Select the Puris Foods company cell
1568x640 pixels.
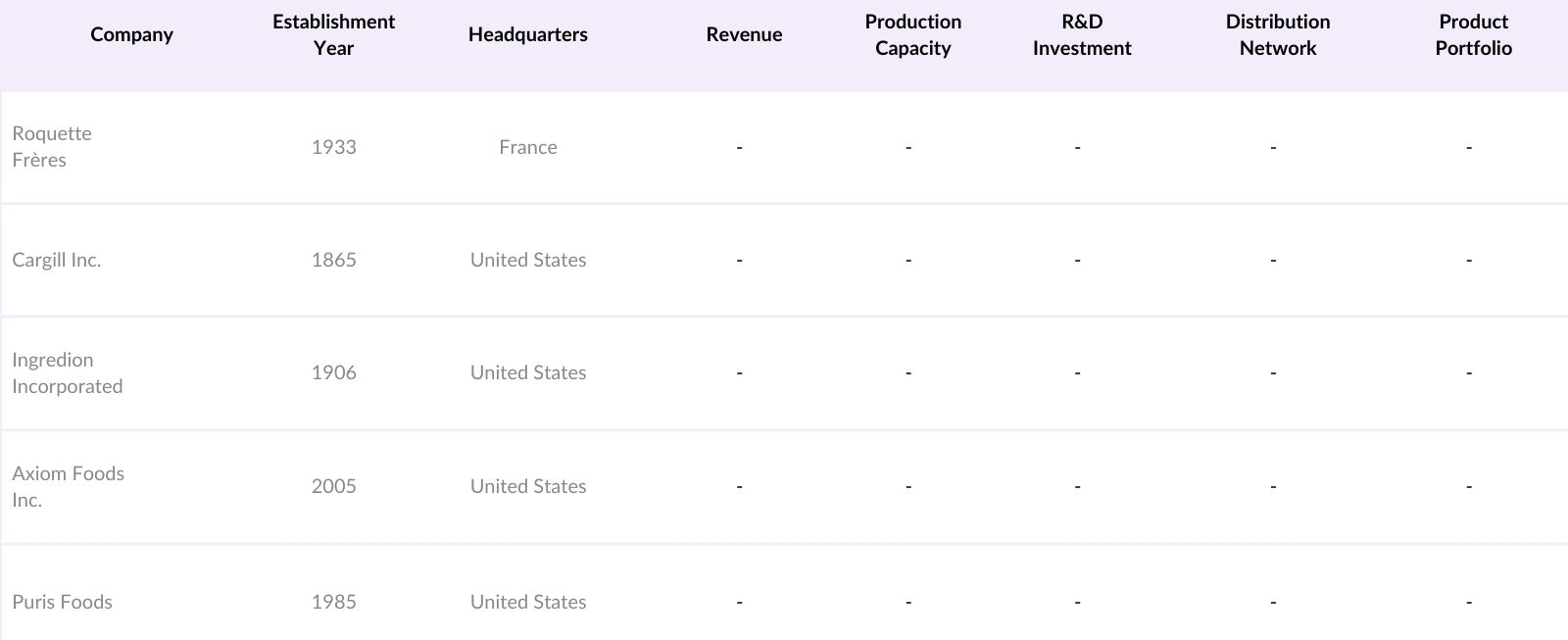62,602
